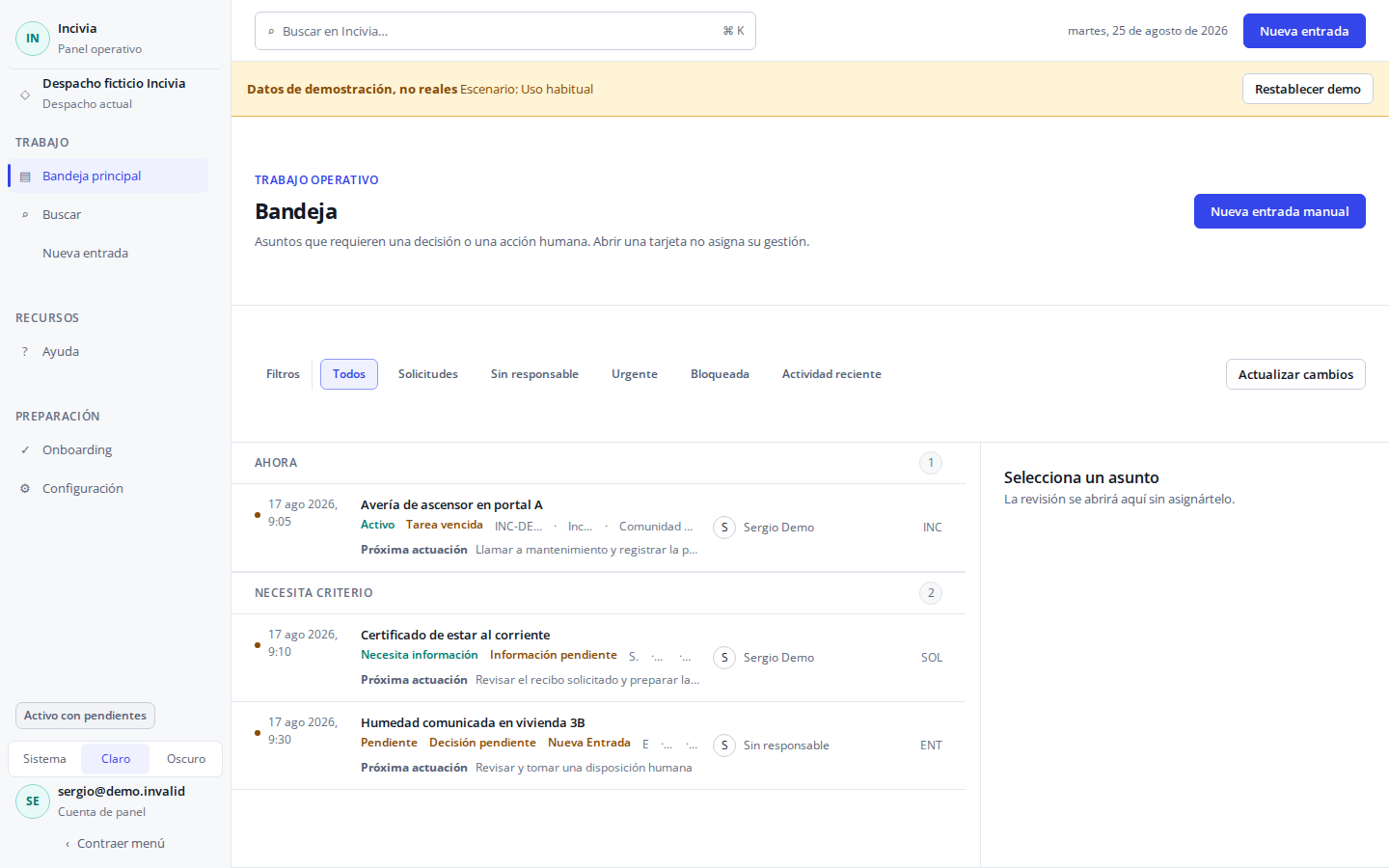Viewport: 1389px width, 868px height.
Task: Click the diamond icon beside Despacho ficticio Incivia
Action: point(25,95)
